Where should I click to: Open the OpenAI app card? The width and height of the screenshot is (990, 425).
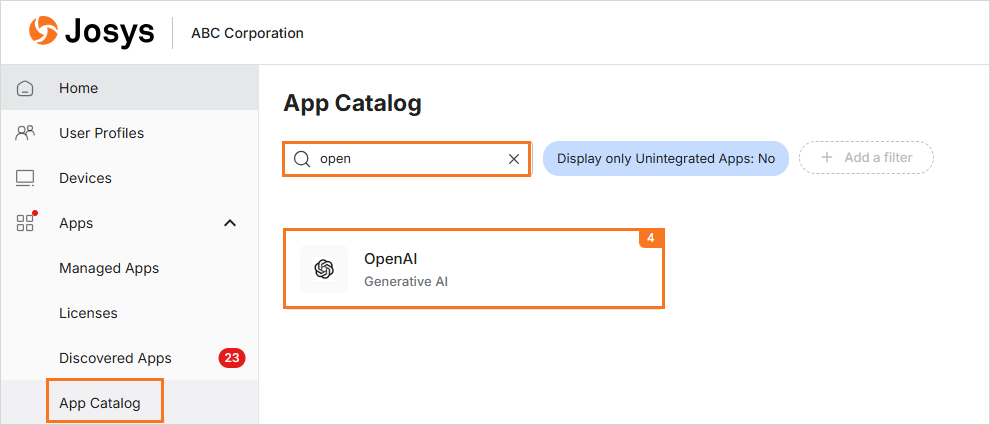[474, 269]
